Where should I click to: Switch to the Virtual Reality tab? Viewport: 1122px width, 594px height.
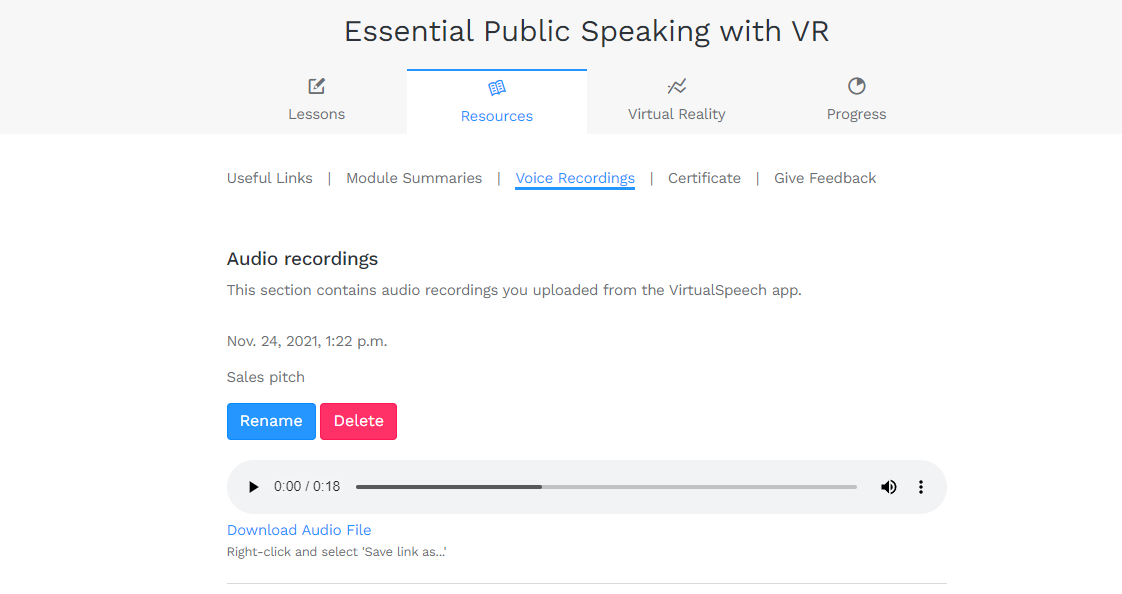pyautogui.click(x=676, y=102)
